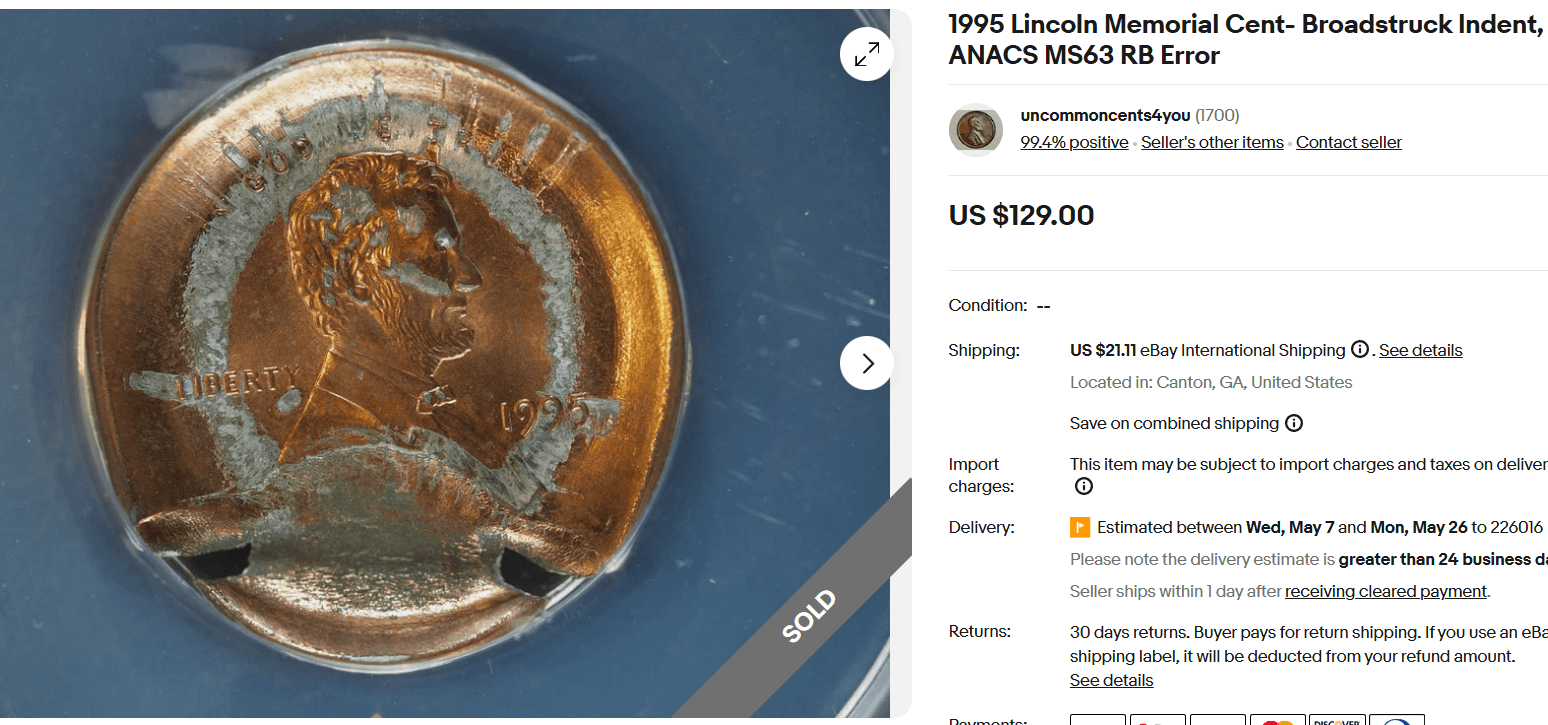Click the import charges info icon
This screenshot has height=725, width=1548.
coord(1083,486)
